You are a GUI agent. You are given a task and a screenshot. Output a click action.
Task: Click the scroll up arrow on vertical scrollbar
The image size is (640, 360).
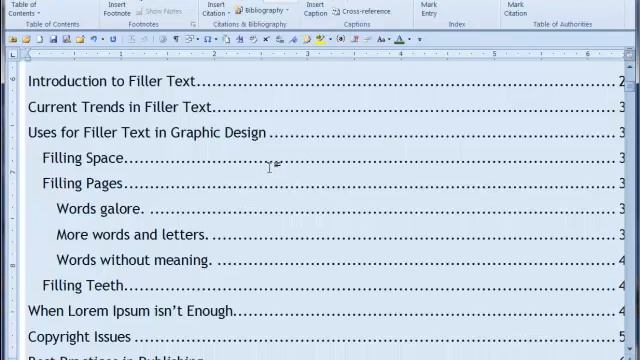pos(629,67)
